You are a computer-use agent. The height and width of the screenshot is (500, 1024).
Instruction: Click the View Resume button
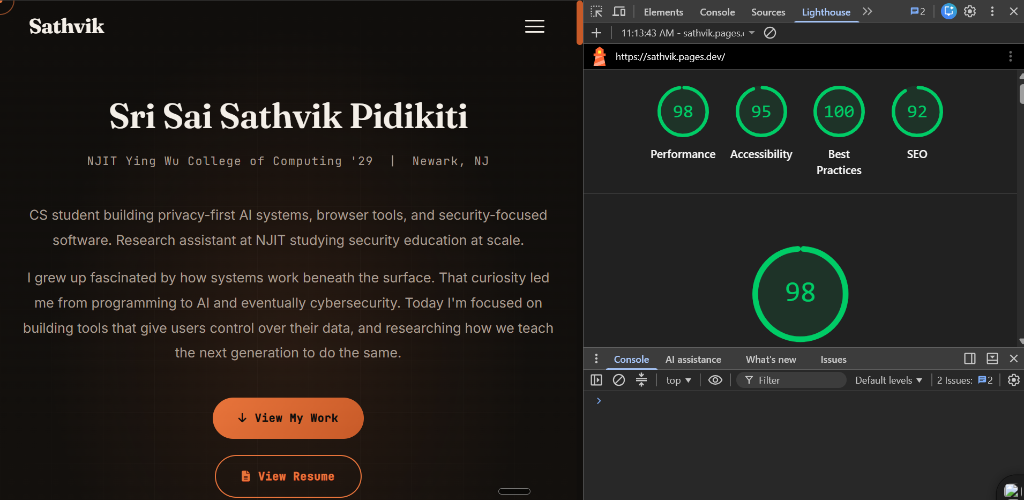(x=288, y=477)
